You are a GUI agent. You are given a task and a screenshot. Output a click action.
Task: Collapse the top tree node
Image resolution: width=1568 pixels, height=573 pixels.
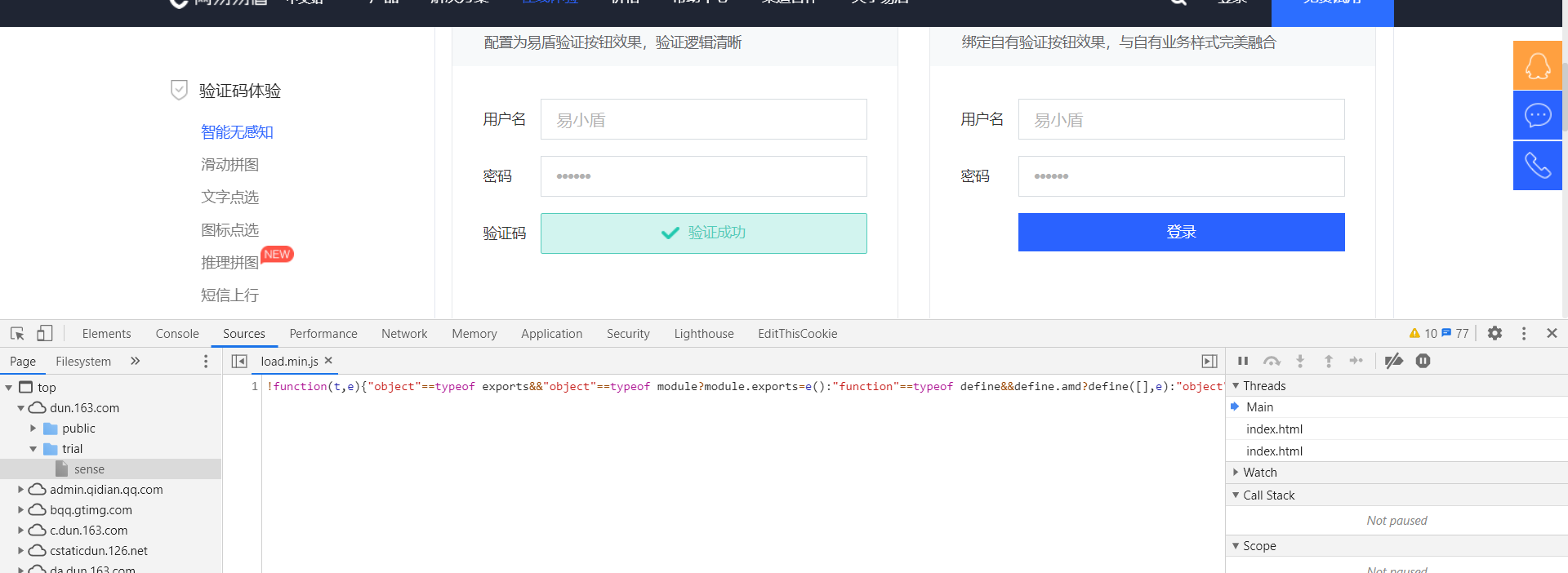point(9,388)
